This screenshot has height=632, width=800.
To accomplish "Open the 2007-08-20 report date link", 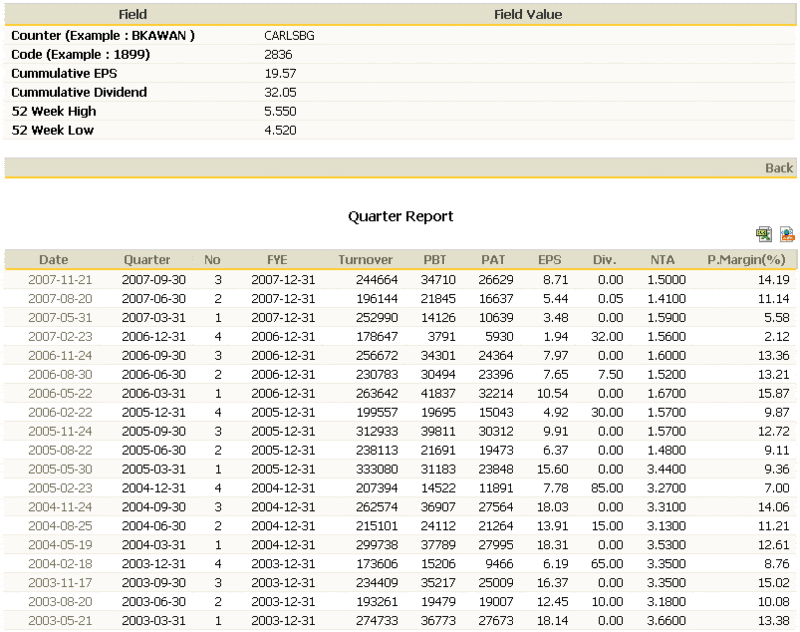I will click(60, 298).
